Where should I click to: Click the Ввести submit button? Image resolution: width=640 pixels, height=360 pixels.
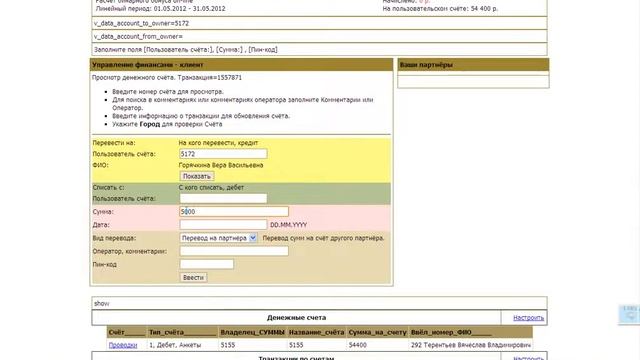193,278
